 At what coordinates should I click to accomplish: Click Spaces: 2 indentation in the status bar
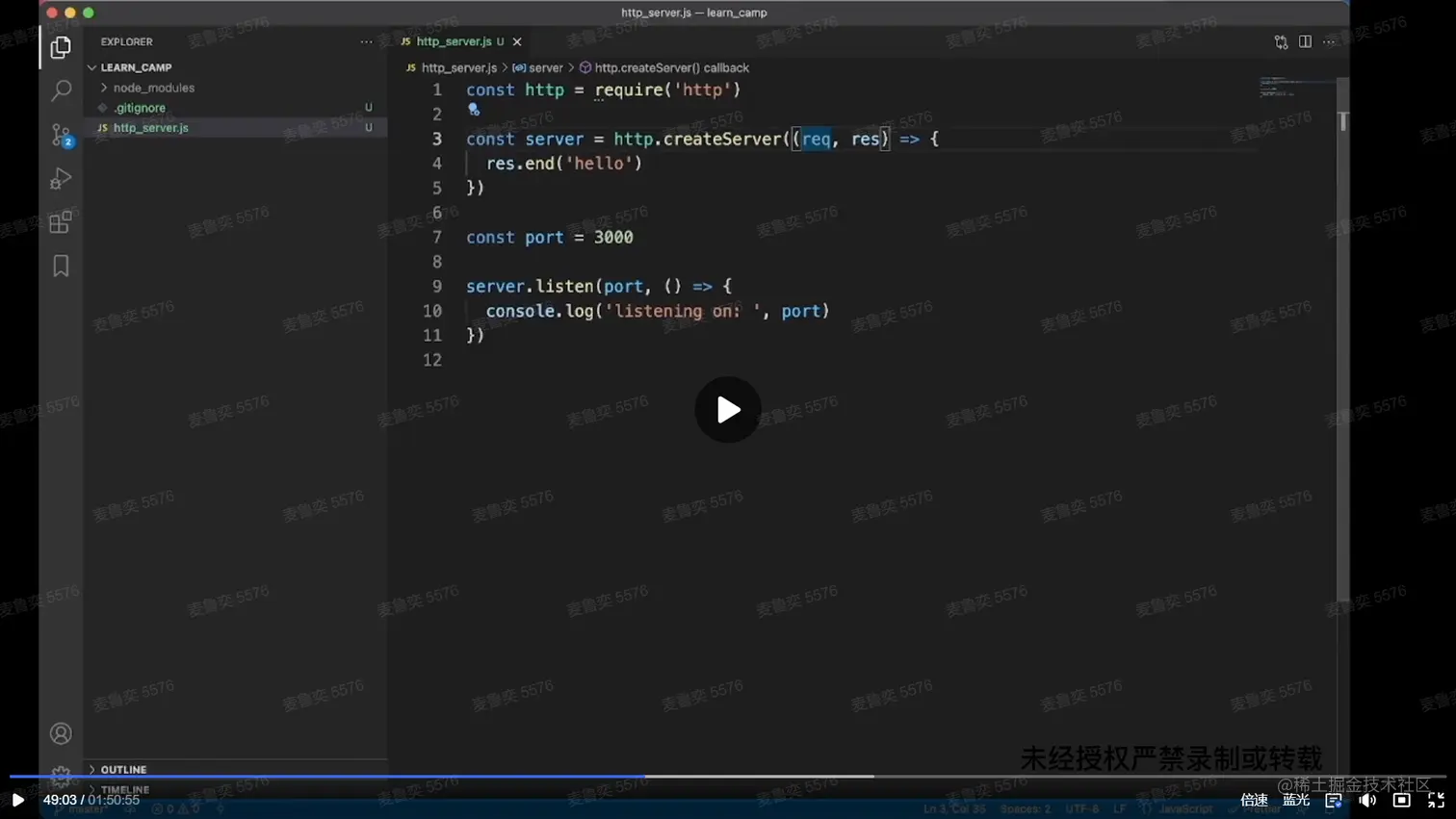tap(1026, 809)
